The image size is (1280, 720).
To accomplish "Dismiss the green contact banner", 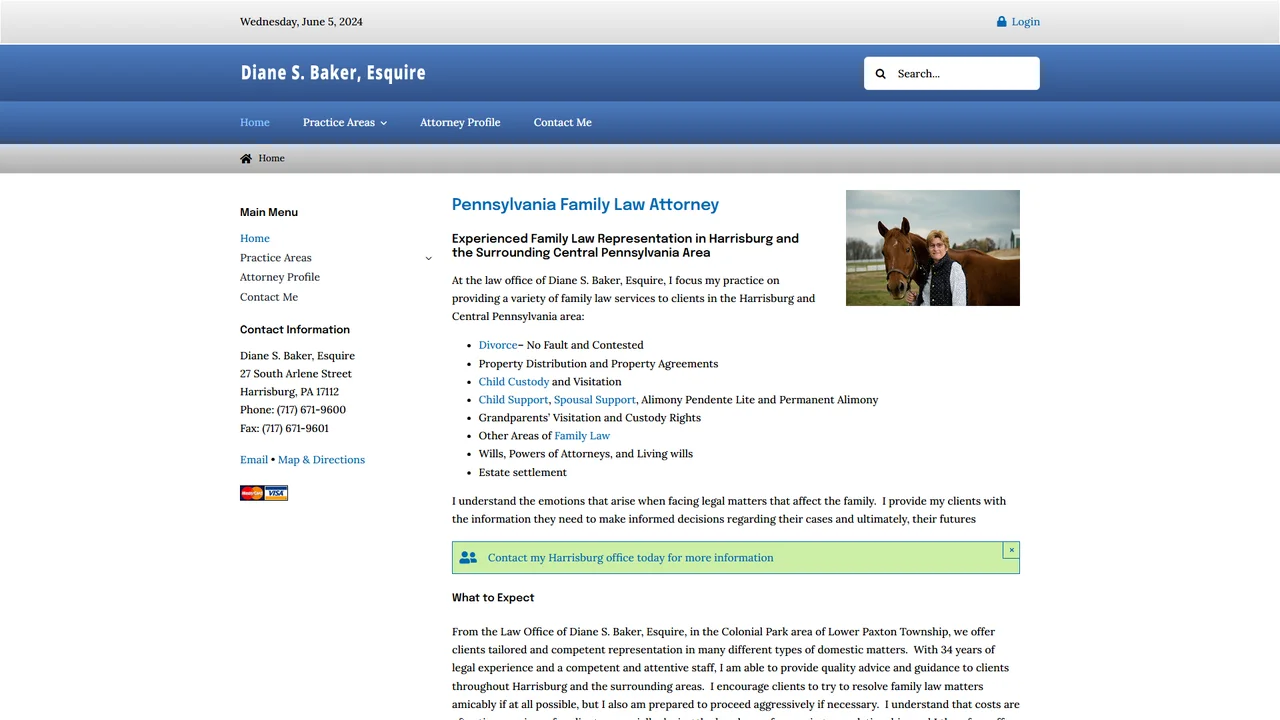I will (1011, 550).
